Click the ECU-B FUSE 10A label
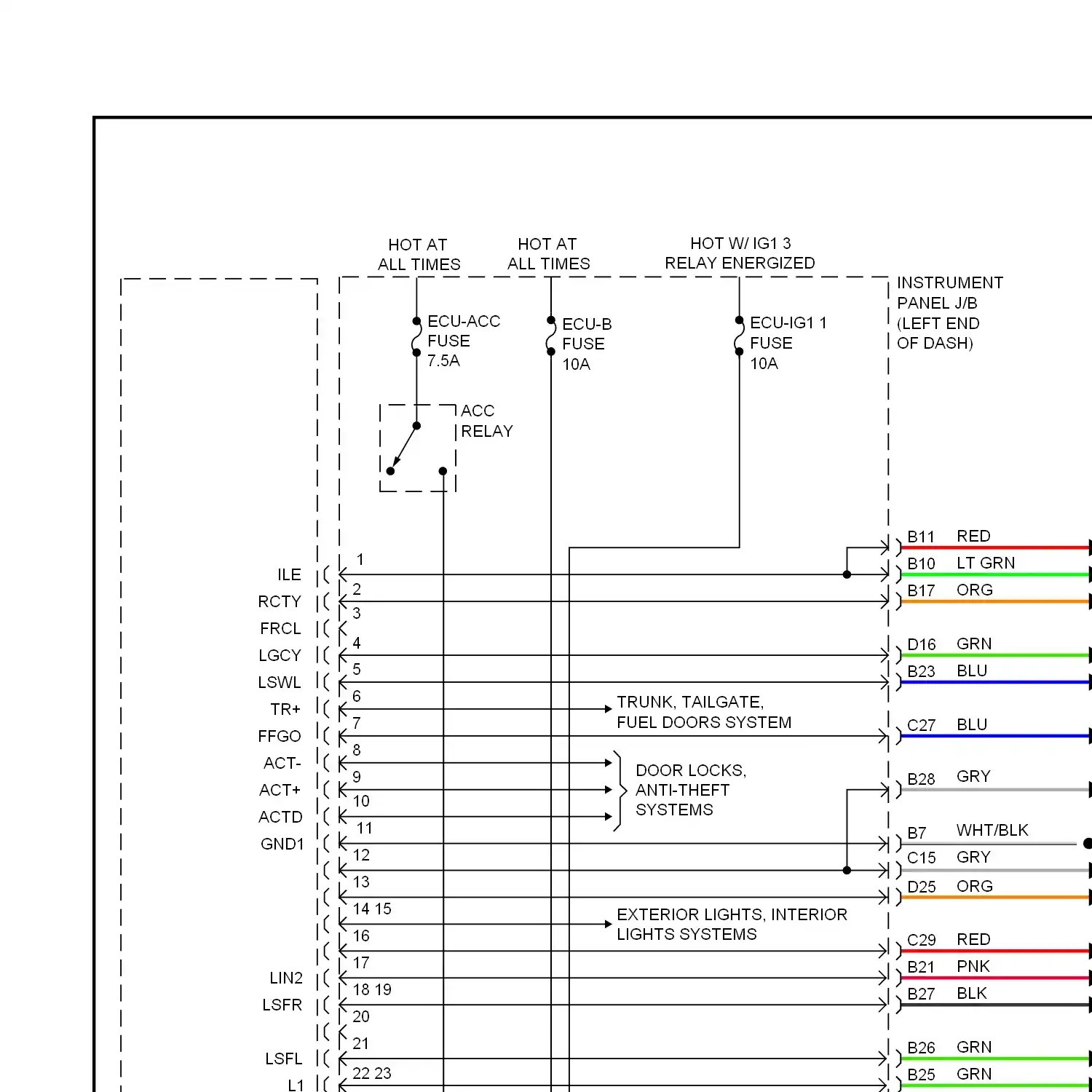 coord(587,344)
